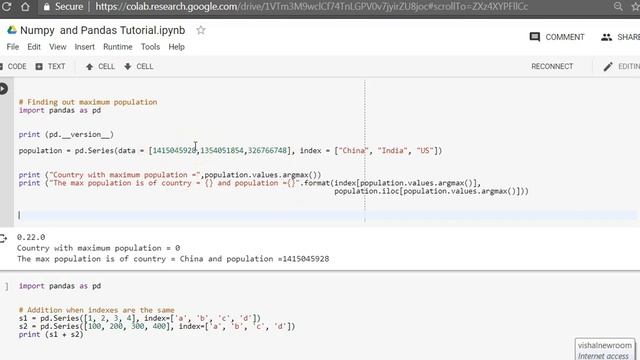640x360 pixels.
Task: Star the Numpy and Pandas Tutorial notebook
Action: [200, 30]
